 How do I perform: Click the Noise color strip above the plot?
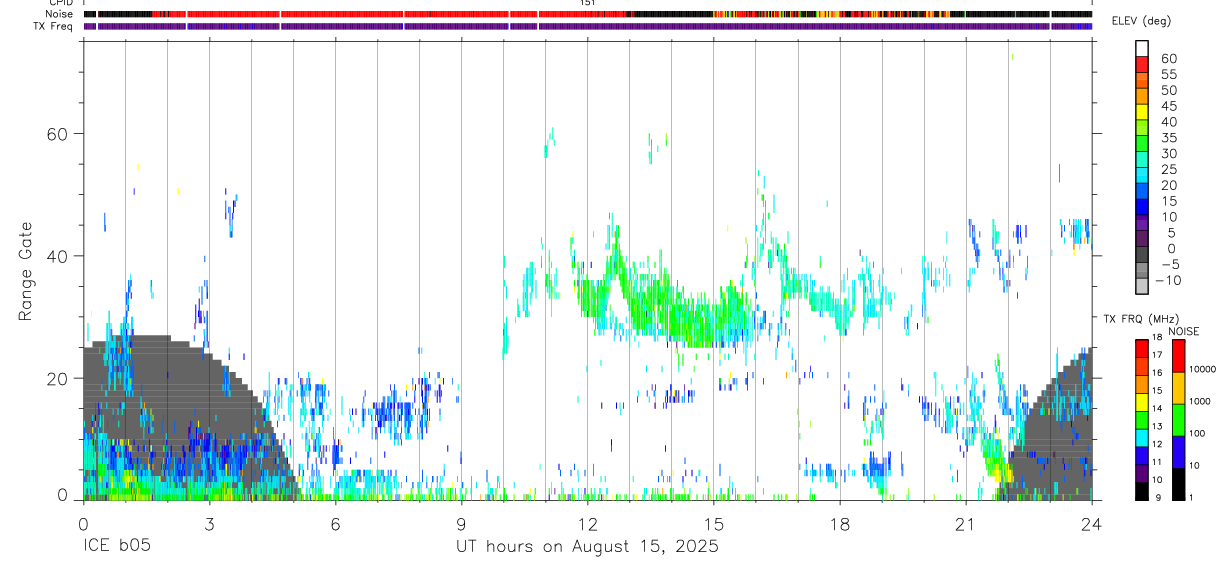point(587,14)
